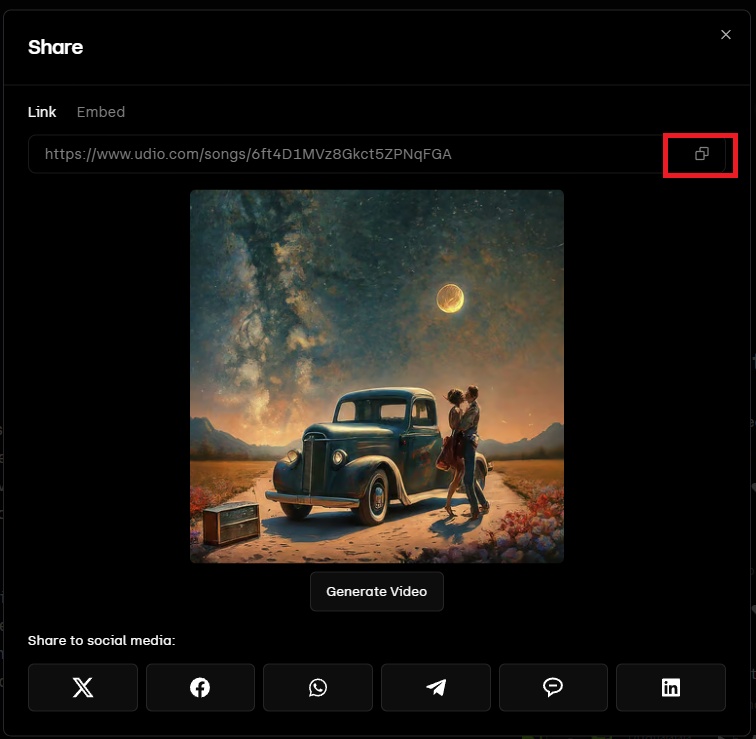Click the moon in the cover art
This screenshot has width=756, height=739.
[x=450, y=297]
